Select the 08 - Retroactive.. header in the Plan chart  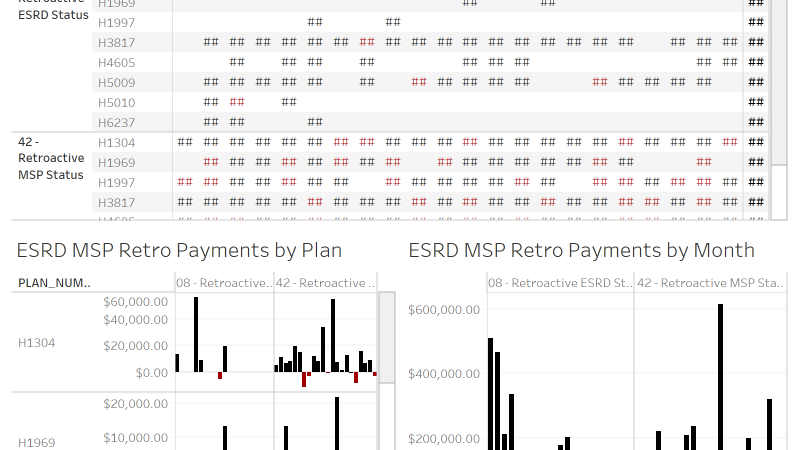224,283
